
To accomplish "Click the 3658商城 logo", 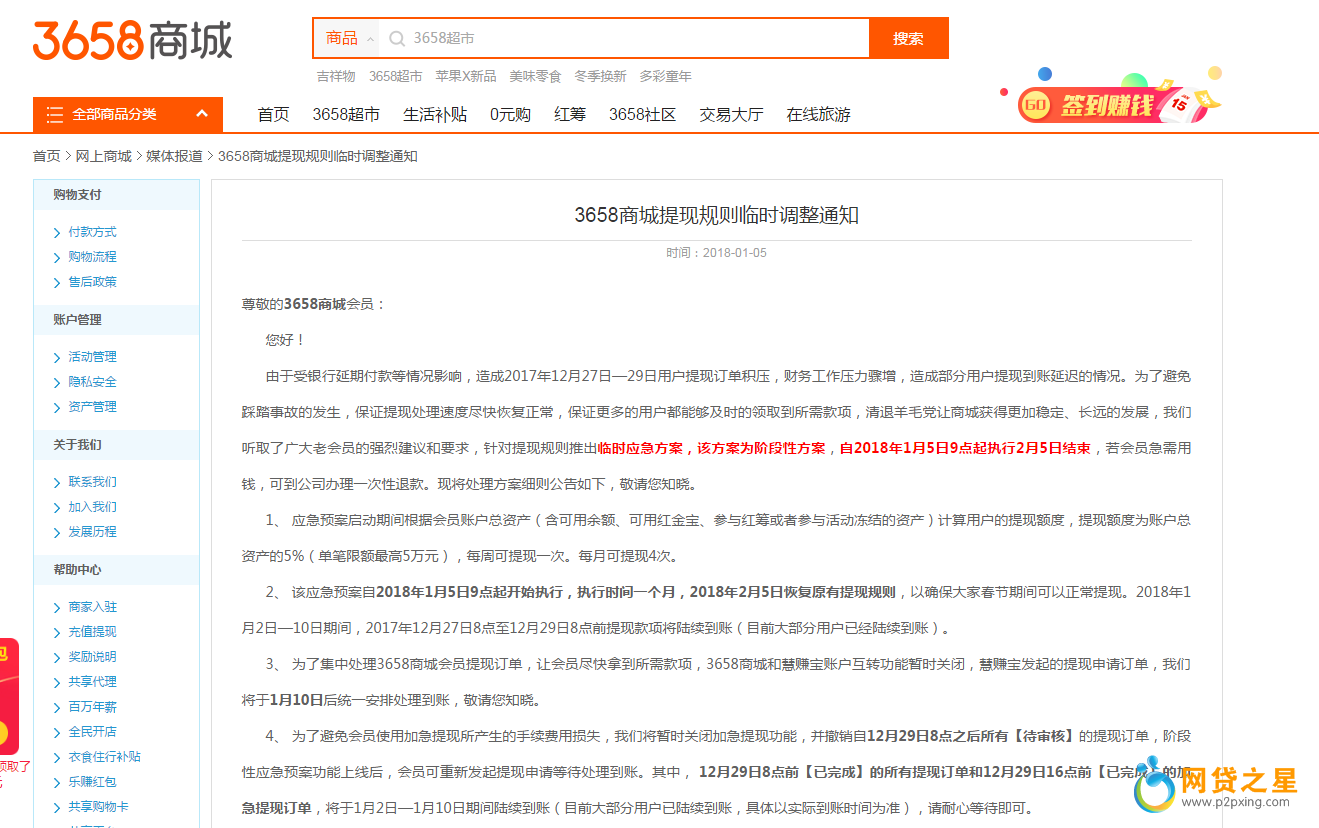I will (132, 40).
